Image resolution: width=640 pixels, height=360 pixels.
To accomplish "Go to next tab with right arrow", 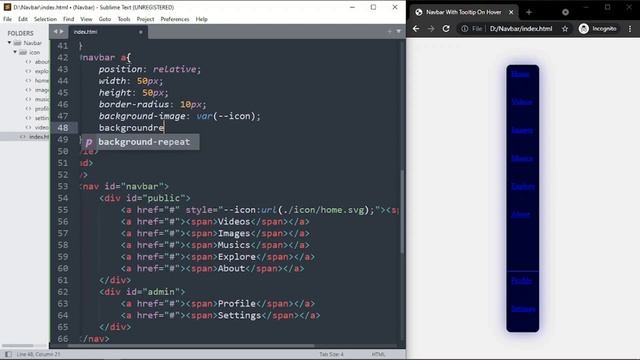I will point(62,31).
